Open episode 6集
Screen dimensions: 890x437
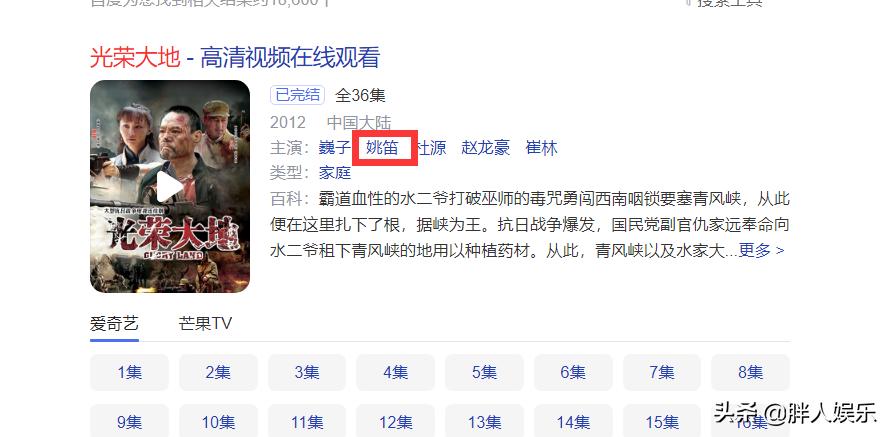point(573,372)
